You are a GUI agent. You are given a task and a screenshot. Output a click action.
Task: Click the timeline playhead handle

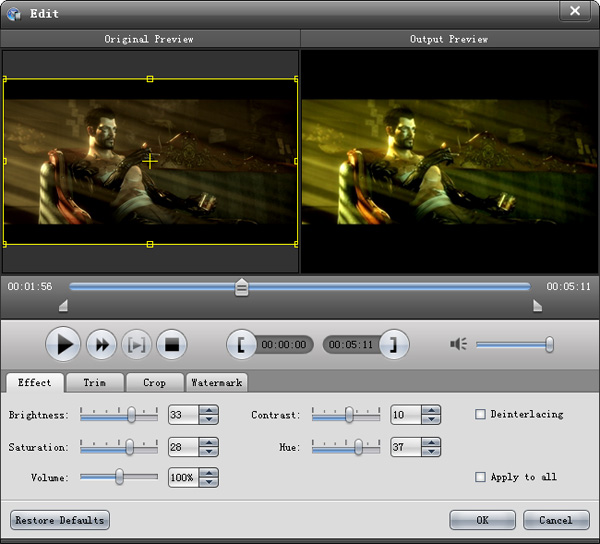(241, 287)
